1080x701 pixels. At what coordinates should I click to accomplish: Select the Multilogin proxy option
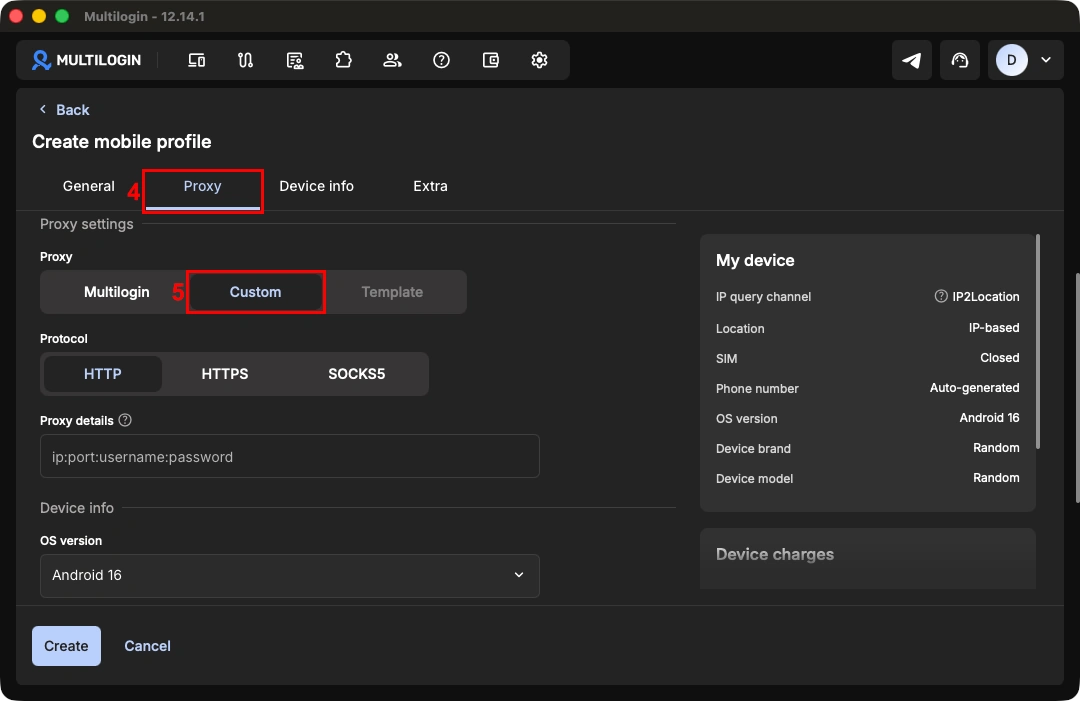tap(116, 292)
